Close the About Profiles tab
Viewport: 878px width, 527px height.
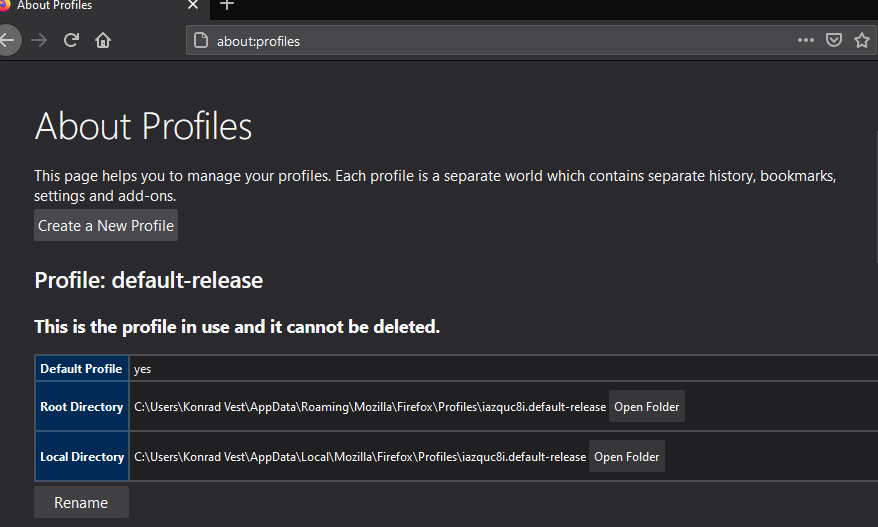[x=193, y=6]
